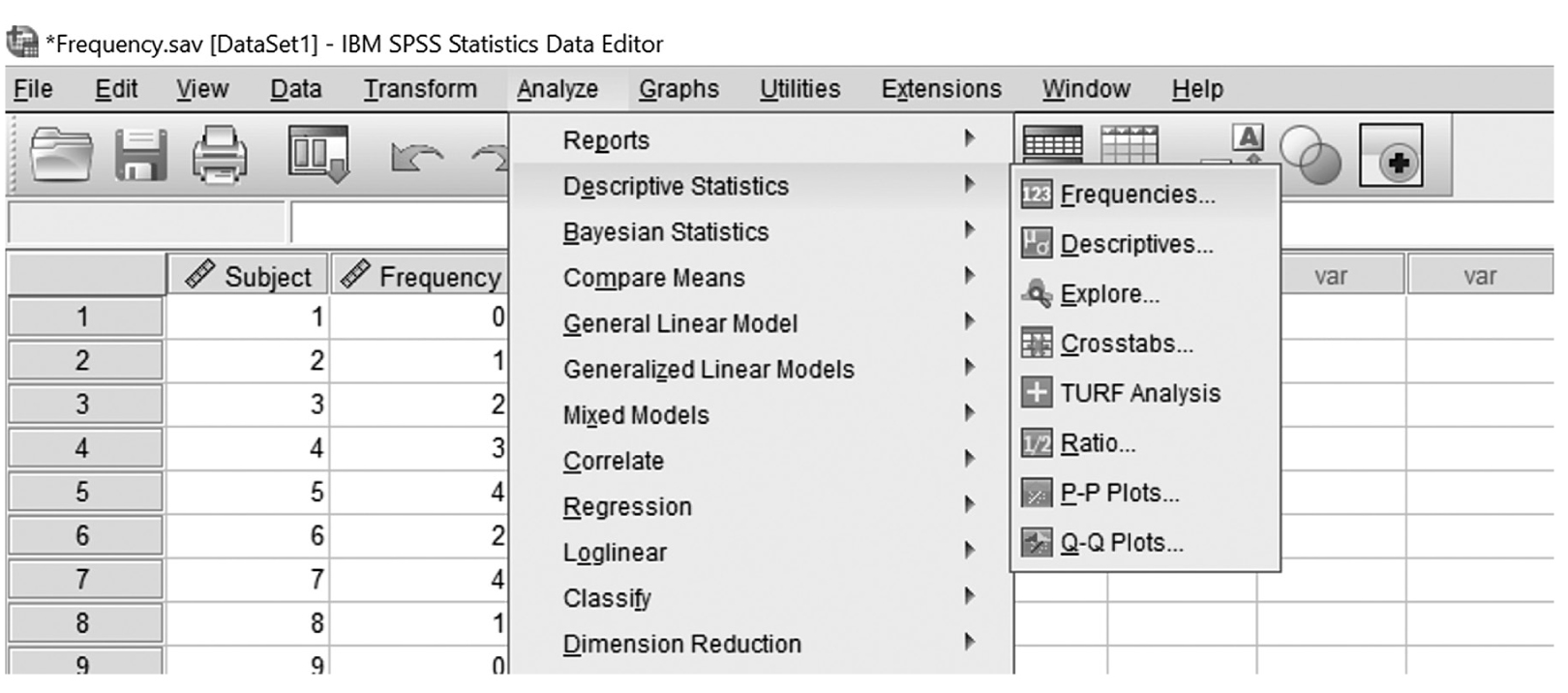The width and height of the screenshot is (1568, 693).
Task: Expand the Regression submenu arrow
Action: pyautogui.click(x=969, y=504)
